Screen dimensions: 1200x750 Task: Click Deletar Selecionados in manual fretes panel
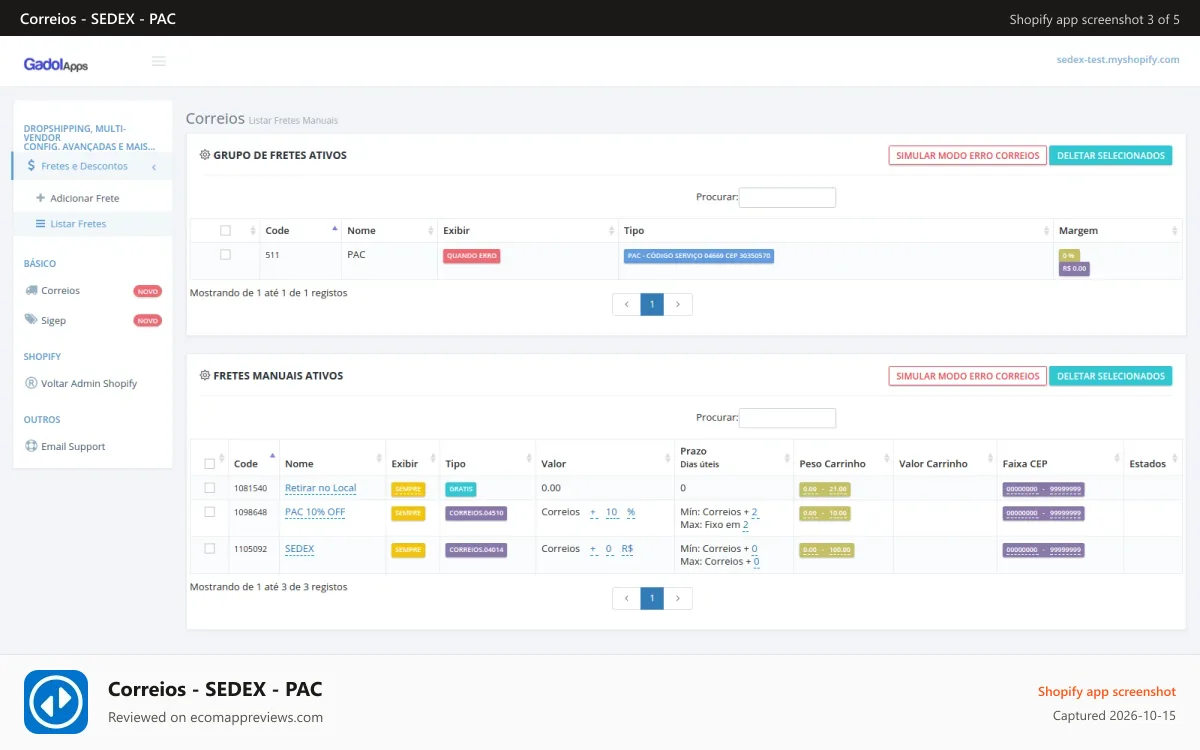[1111, 376]
